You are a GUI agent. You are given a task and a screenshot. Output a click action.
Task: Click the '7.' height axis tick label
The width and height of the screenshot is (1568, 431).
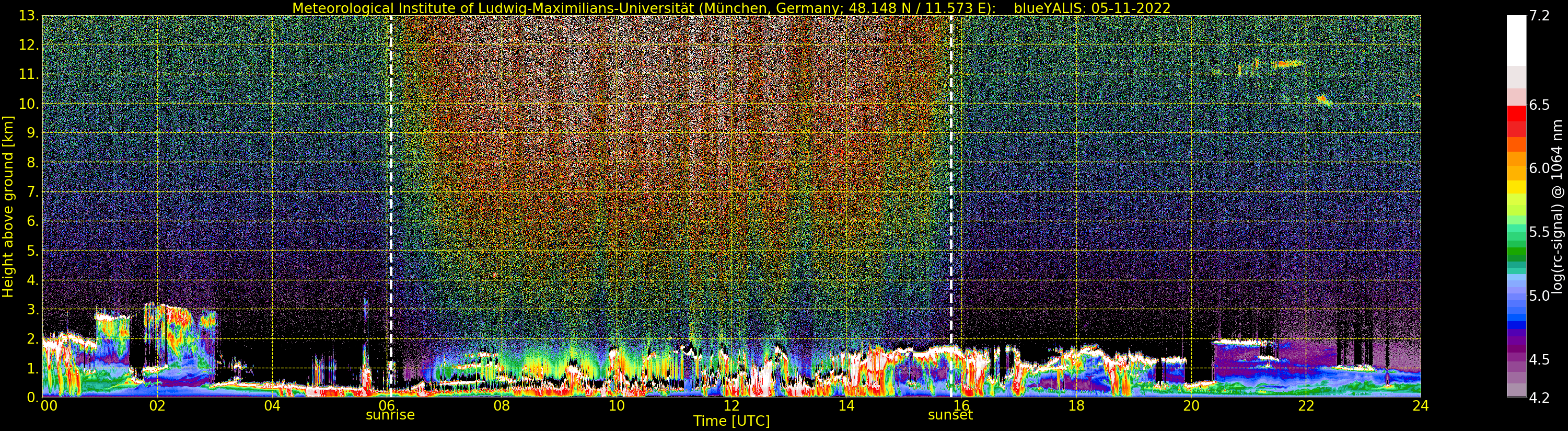[x=33, y=192]
